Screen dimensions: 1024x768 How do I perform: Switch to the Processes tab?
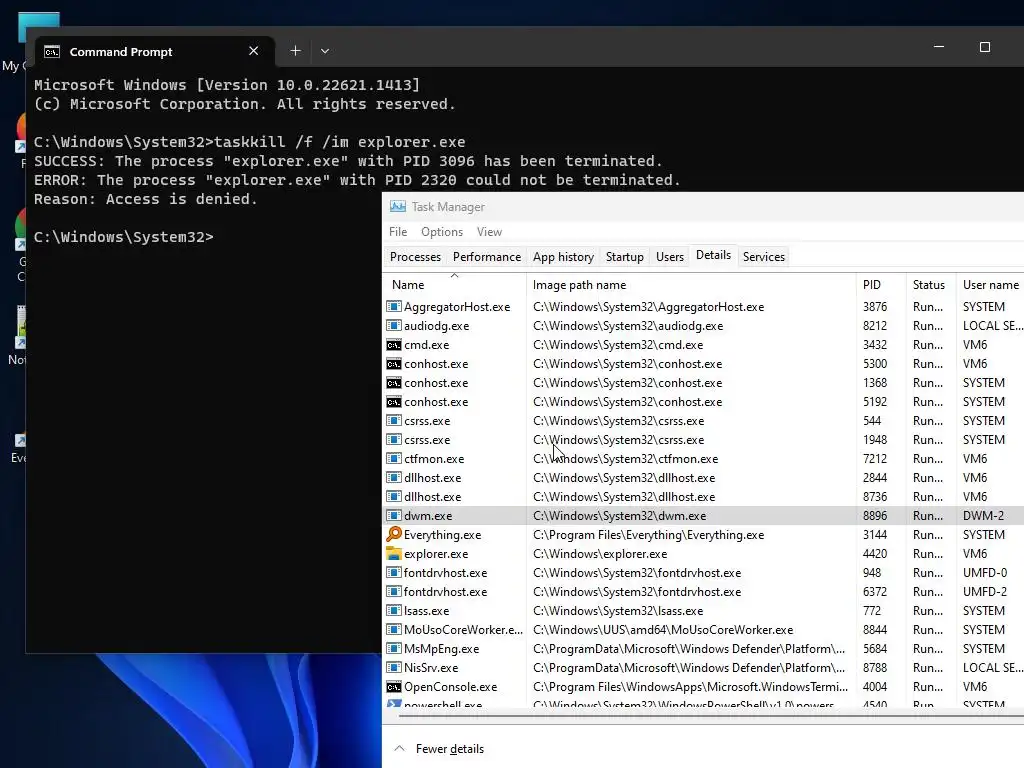[415, 257]
